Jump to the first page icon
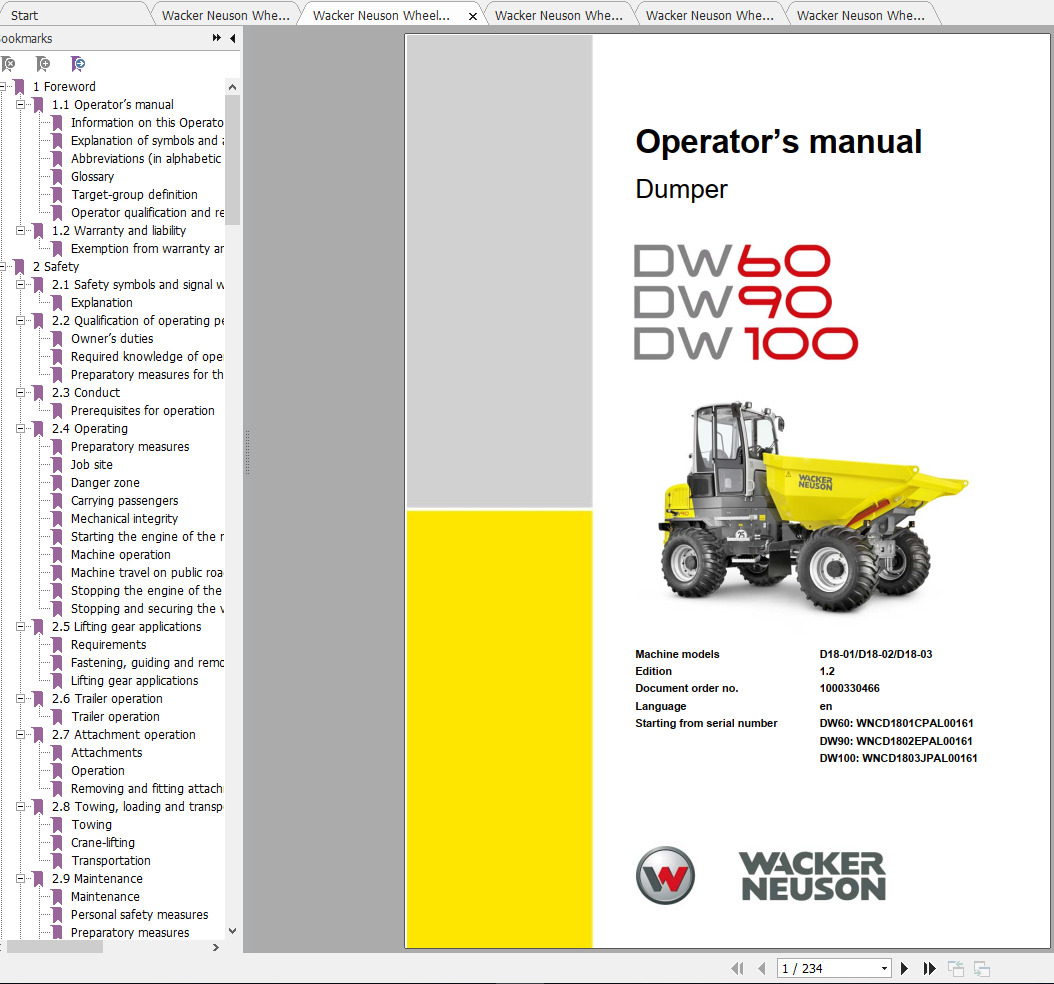1054x984 pixels. point(738,967)
